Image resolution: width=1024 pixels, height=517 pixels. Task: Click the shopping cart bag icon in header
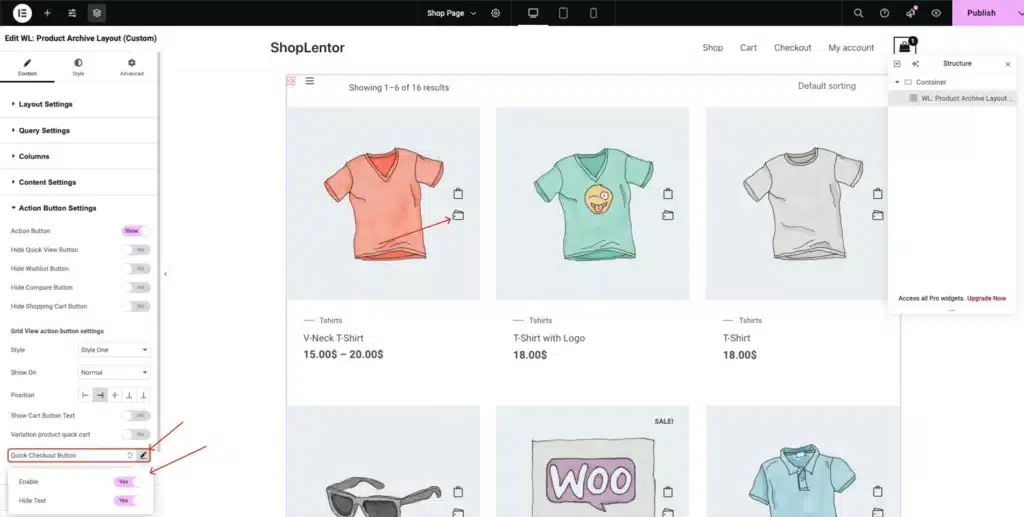point(904,47)
